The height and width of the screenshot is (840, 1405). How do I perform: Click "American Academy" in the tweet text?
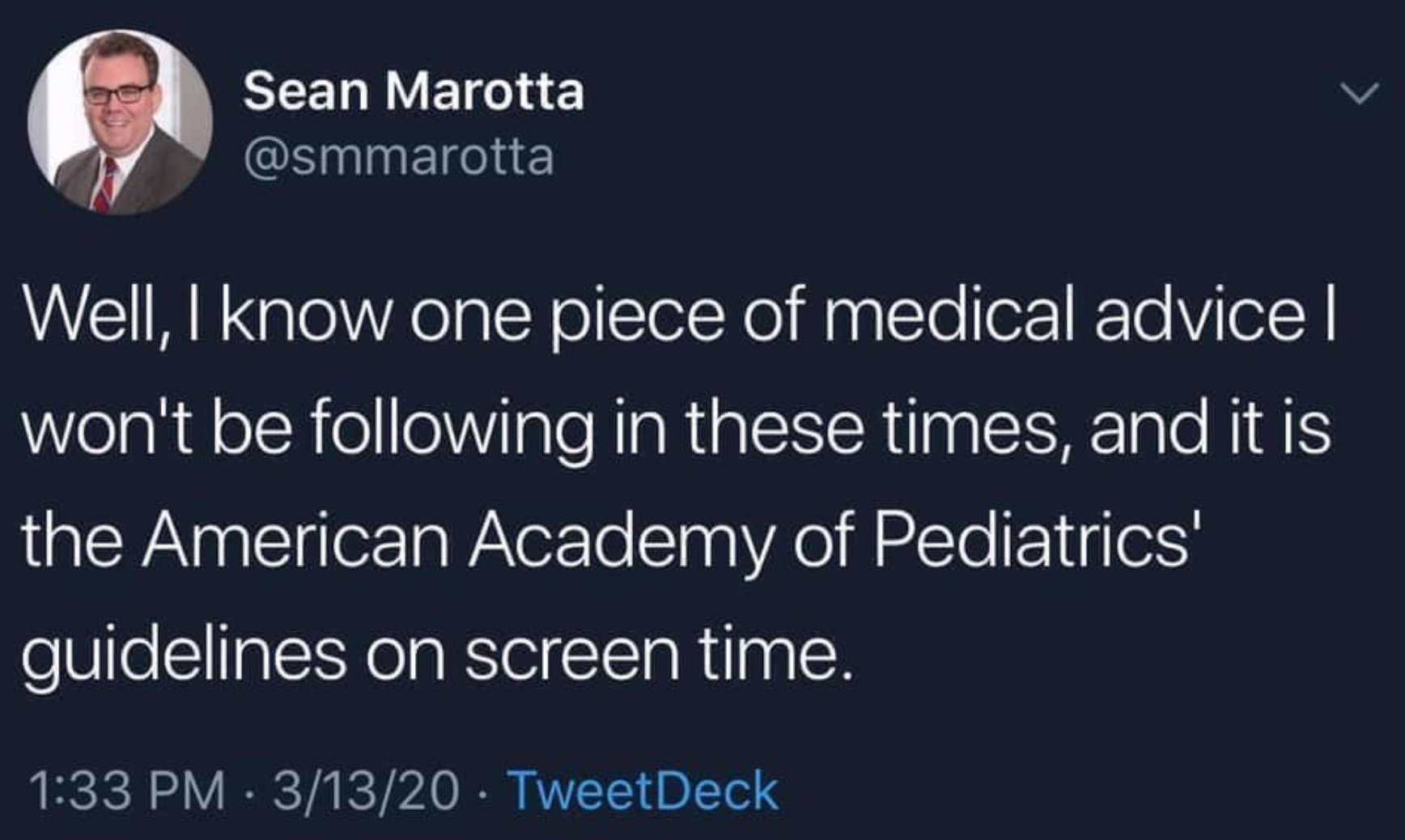(x=458, y=541)
